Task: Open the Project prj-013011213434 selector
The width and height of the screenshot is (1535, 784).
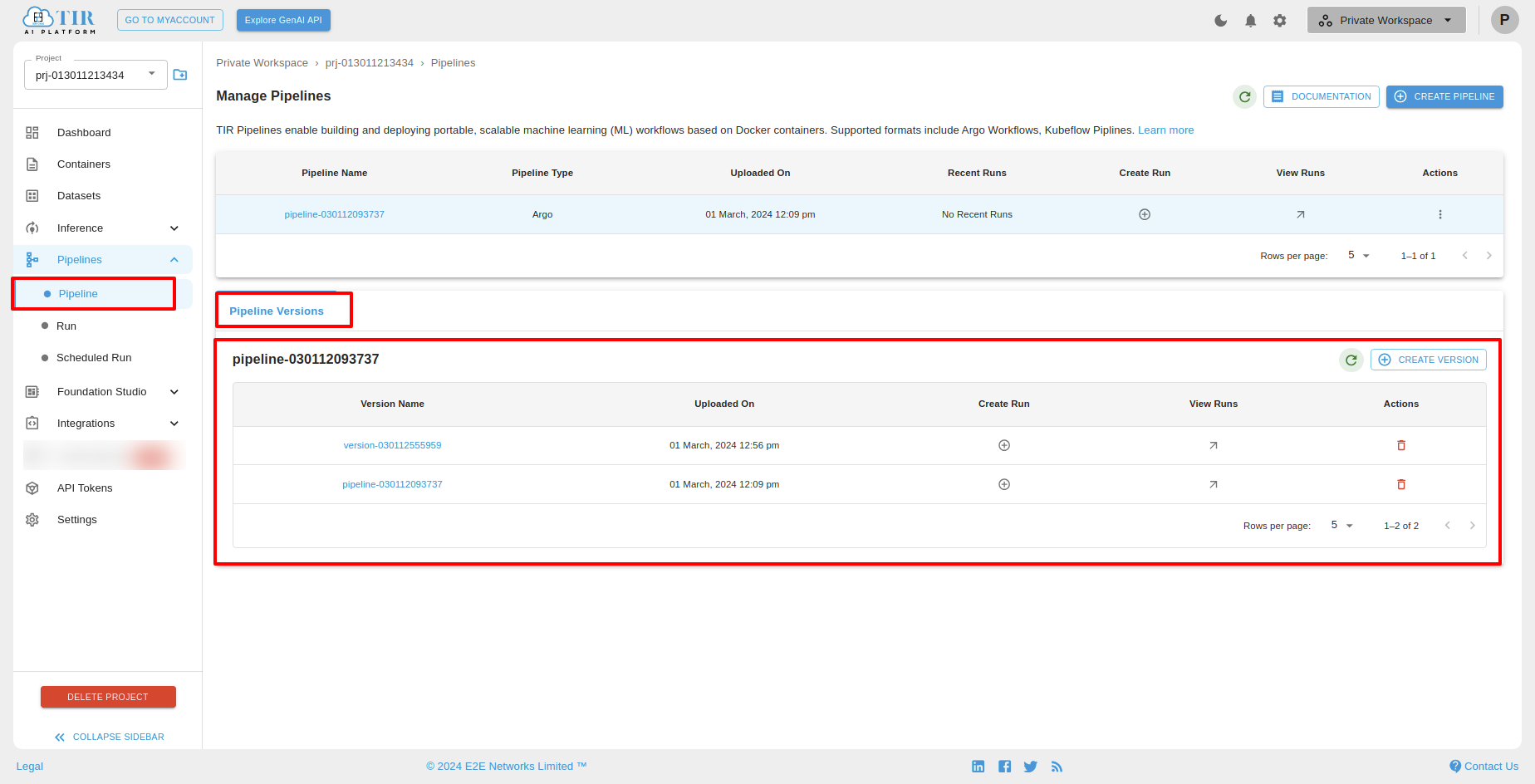Action: [x=96, y=75]
